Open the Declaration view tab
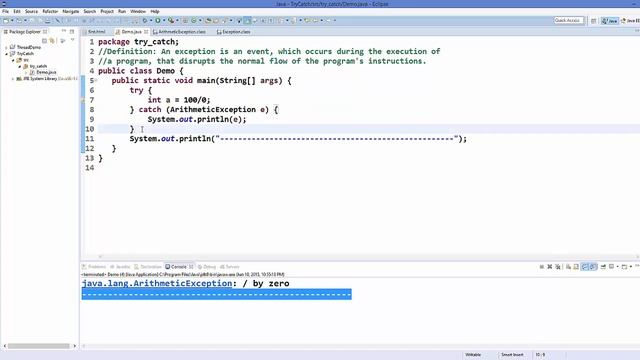 [x=147, y=267]
